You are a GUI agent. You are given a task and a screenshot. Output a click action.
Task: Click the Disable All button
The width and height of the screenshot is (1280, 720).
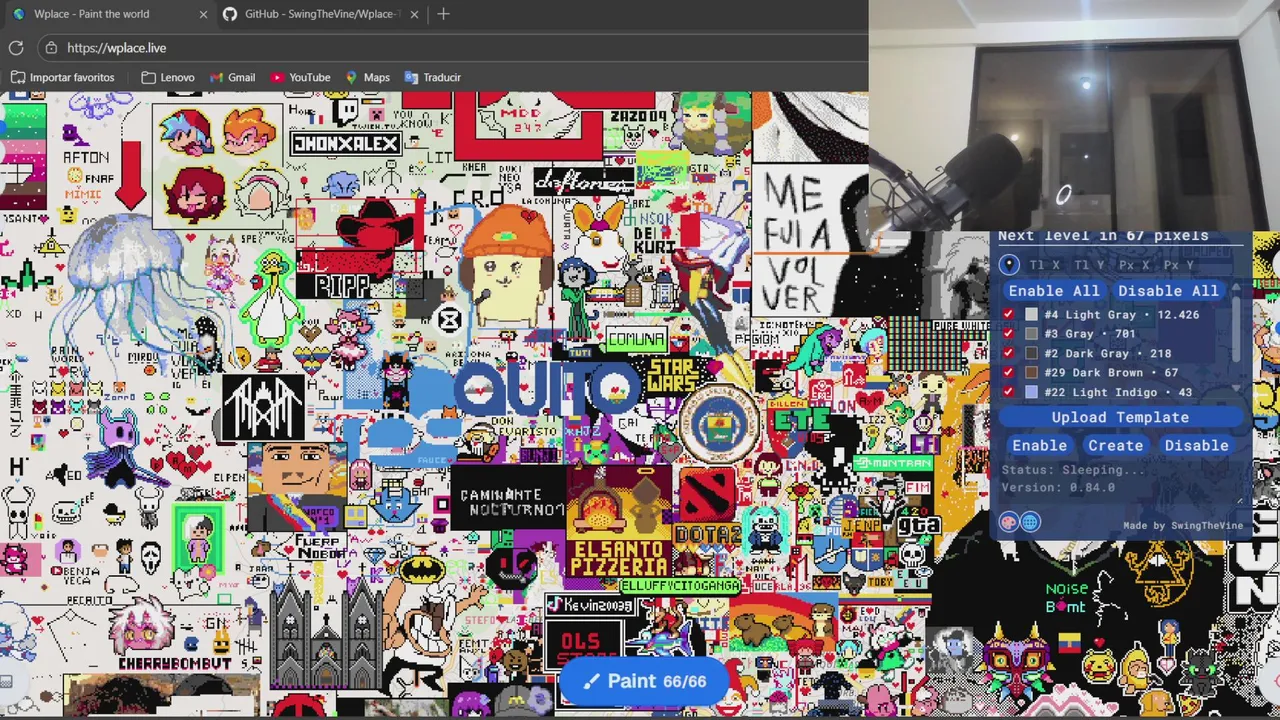[1168, 290]
